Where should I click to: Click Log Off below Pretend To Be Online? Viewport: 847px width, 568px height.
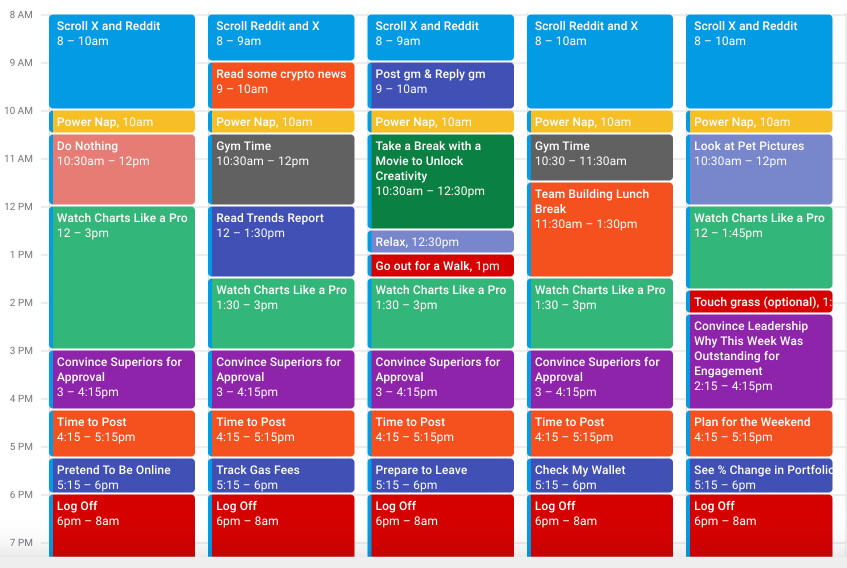(x=122, y=526)
